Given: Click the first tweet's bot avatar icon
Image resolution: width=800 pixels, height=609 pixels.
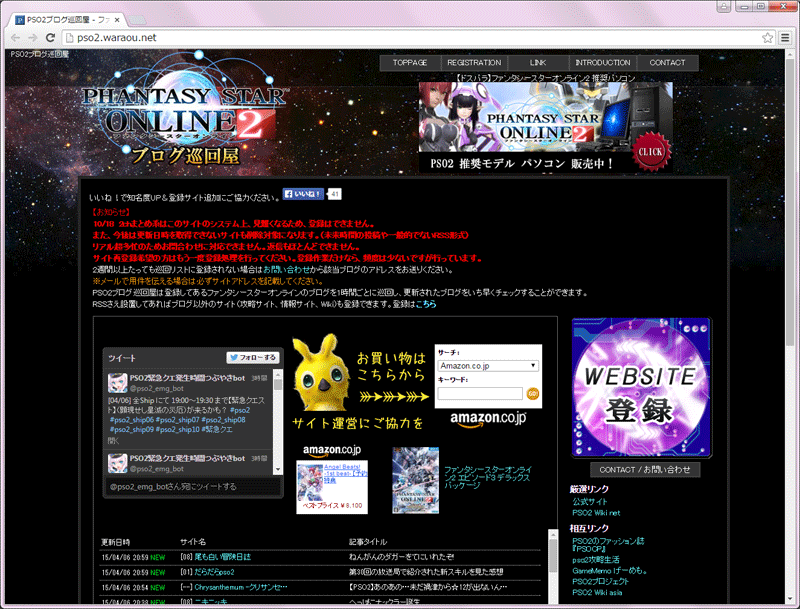Looking at the screenshot, I should coord(117,383).
